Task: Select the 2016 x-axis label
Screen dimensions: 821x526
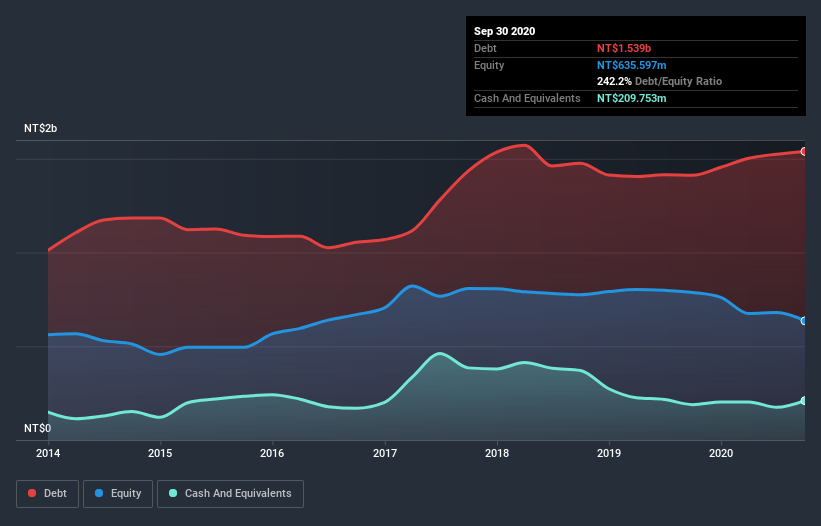Action: (272, 453)
